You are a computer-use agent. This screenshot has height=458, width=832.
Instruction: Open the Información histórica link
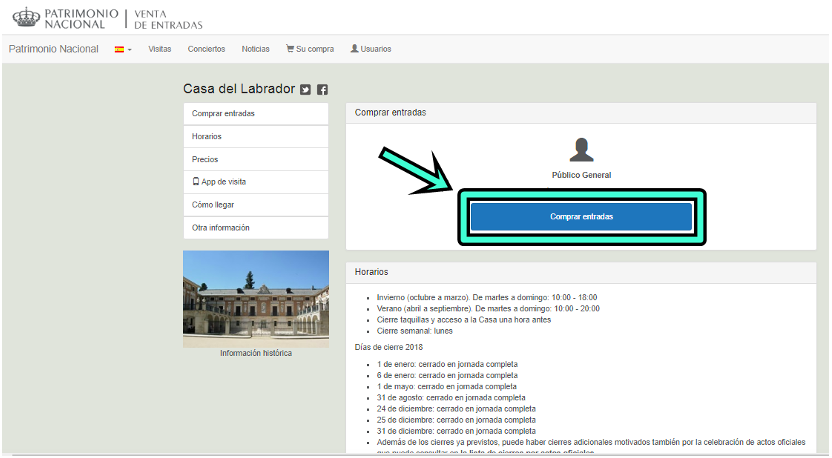256,353
